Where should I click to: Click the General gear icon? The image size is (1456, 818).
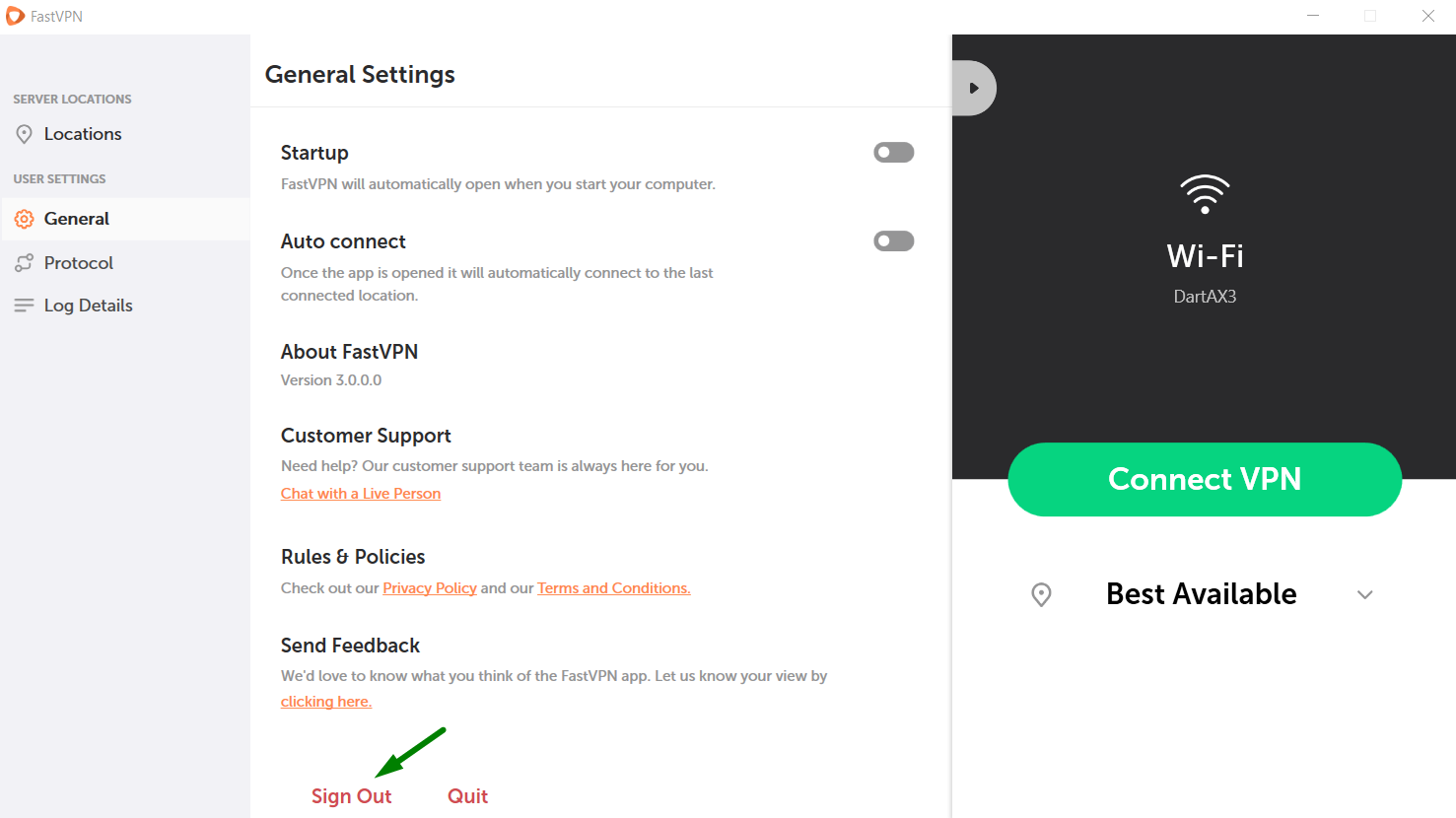pyautogui.click(x=25, y=219)
